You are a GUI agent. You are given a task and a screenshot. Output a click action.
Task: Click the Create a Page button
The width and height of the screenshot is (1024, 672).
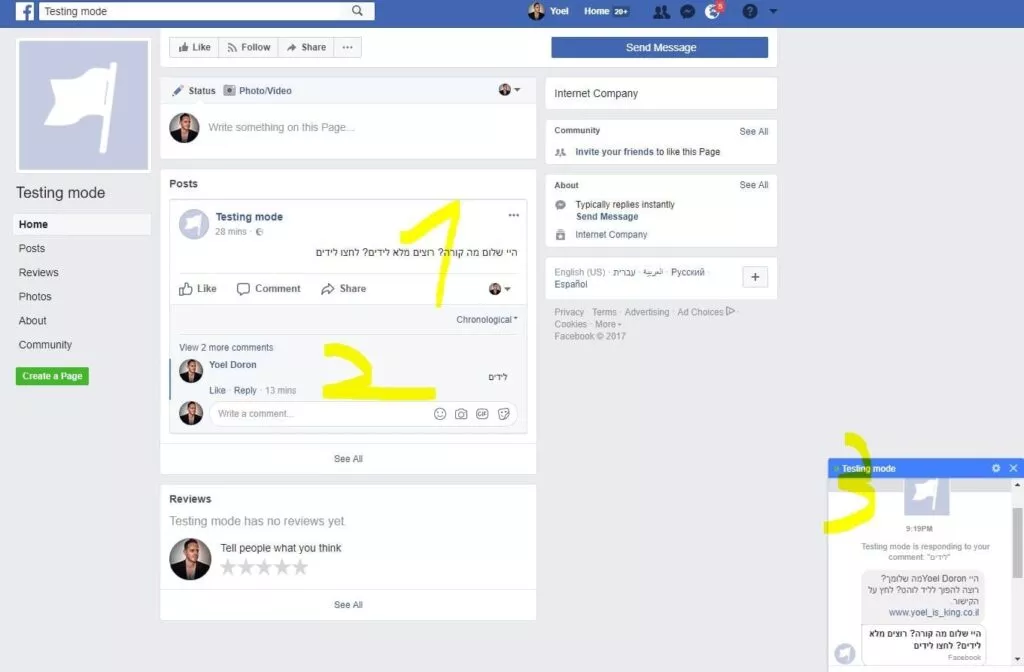52,376
